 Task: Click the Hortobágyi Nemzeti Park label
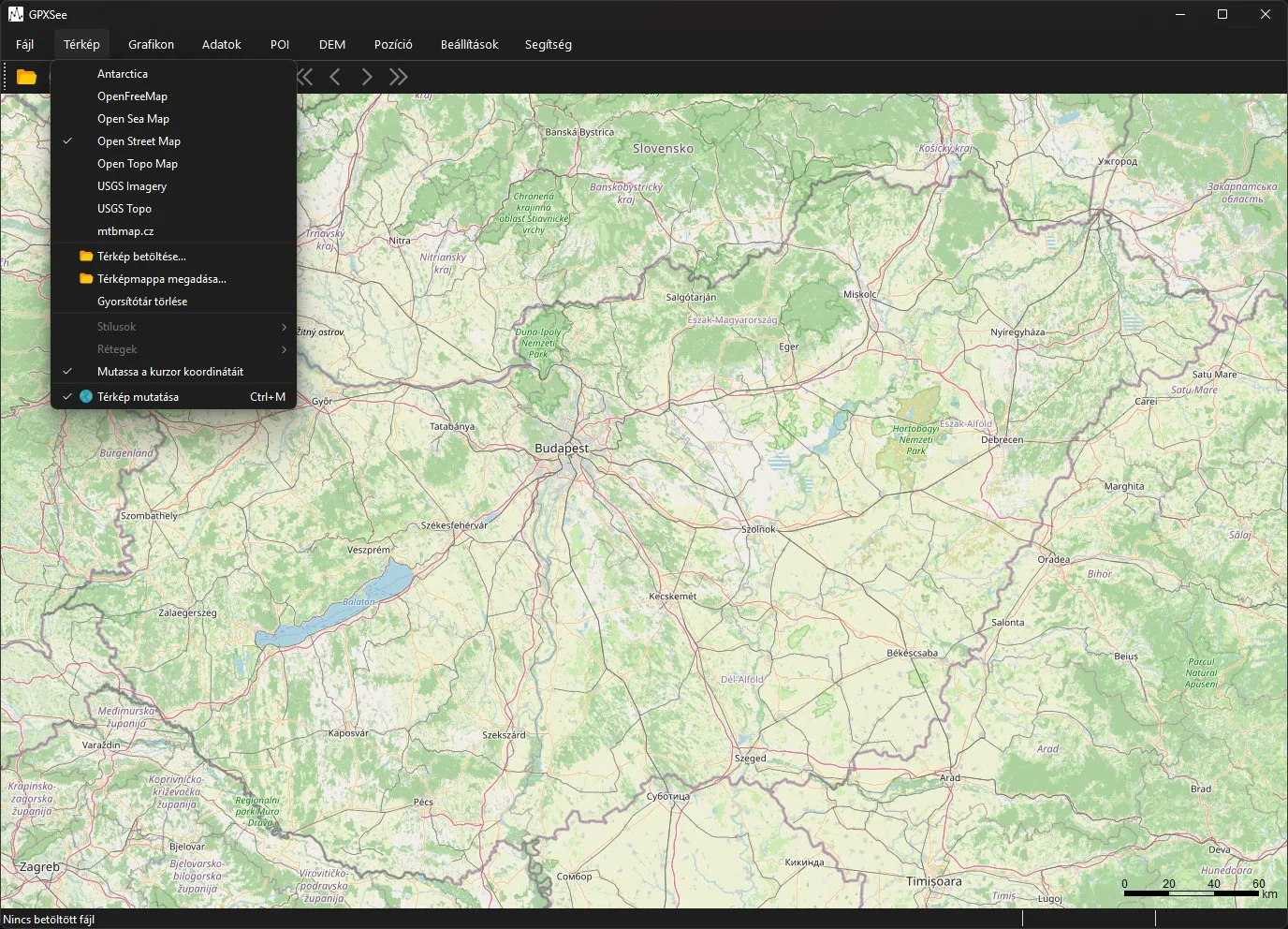coord(915,439)
